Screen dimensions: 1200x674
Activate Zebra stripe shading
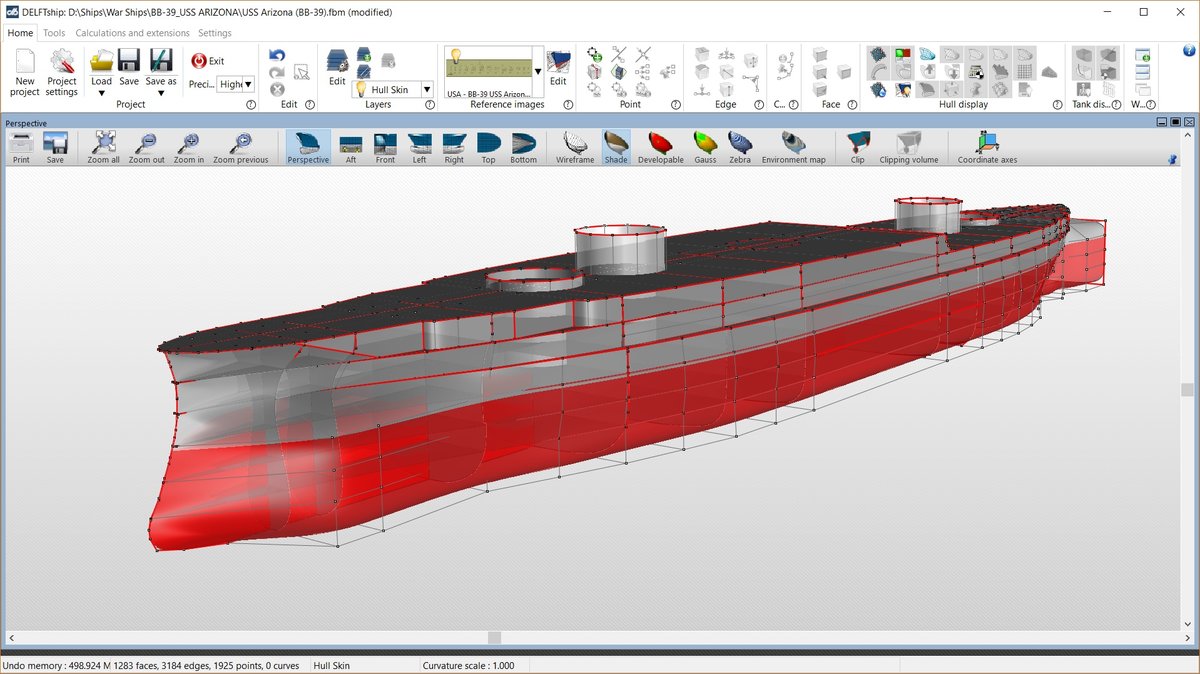coord(740,146)
